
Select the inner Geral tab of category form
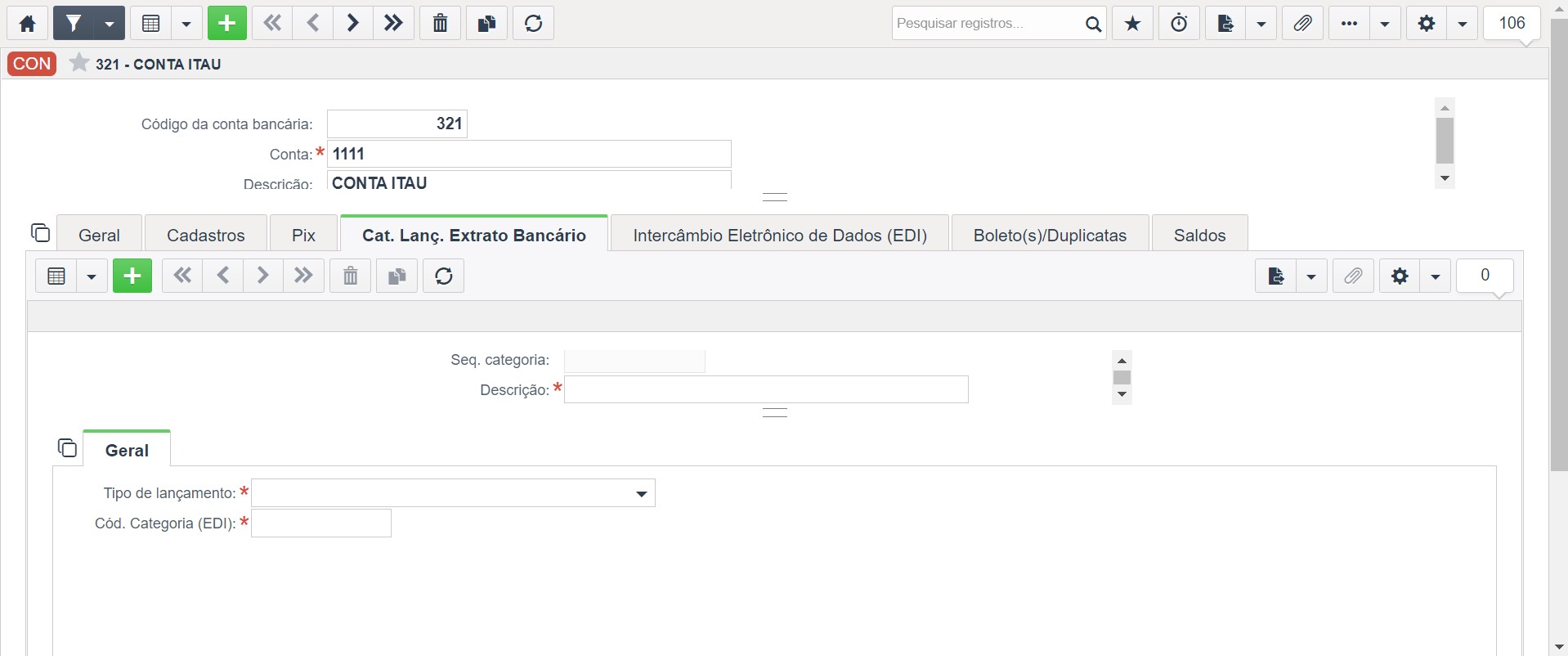pos(127,450)
